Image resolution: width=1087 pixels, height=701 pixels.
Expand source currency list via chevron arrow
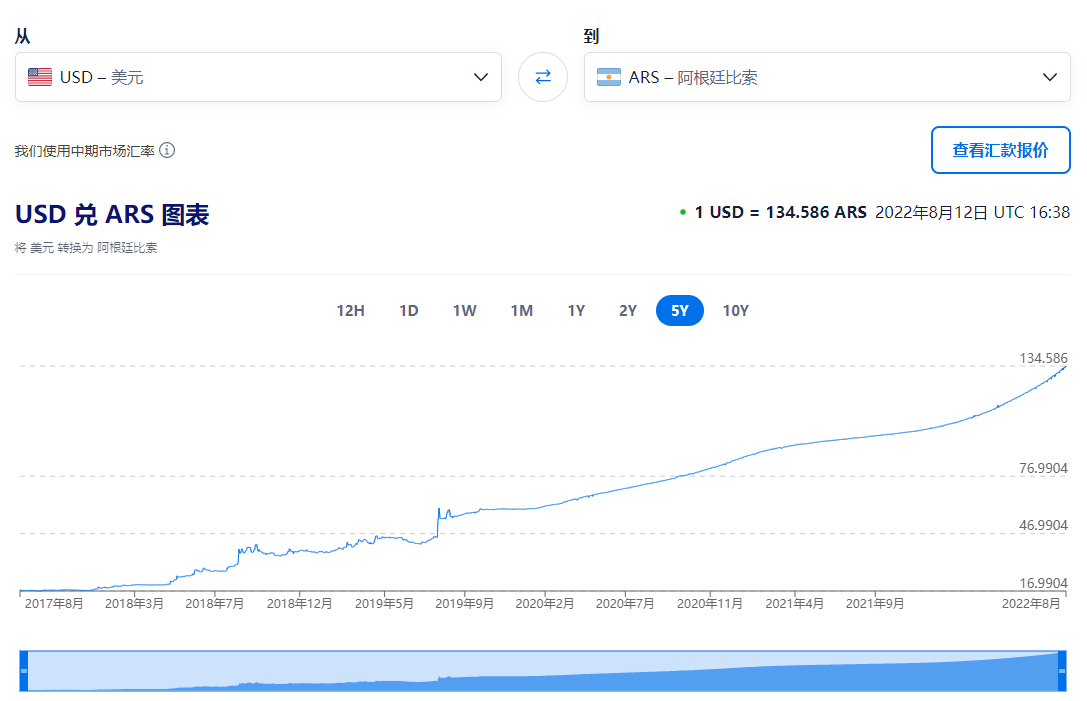pos(481,77)
